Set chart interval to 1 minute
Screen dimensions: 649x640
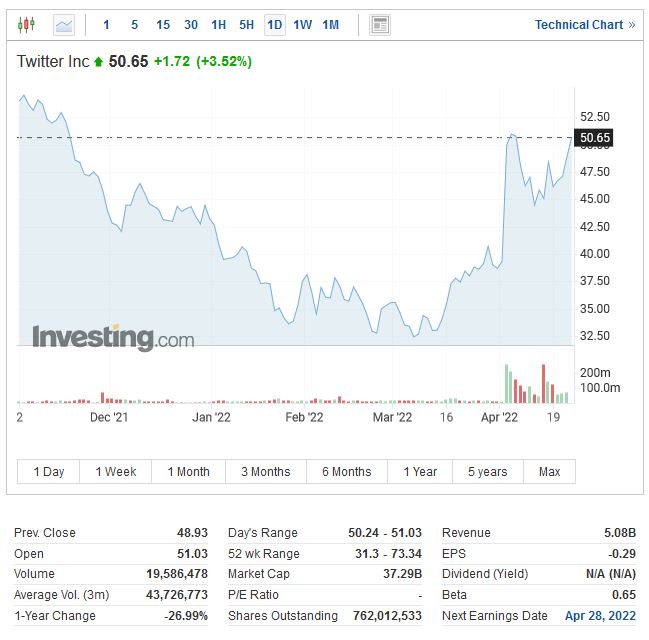(x=107, y=24)
